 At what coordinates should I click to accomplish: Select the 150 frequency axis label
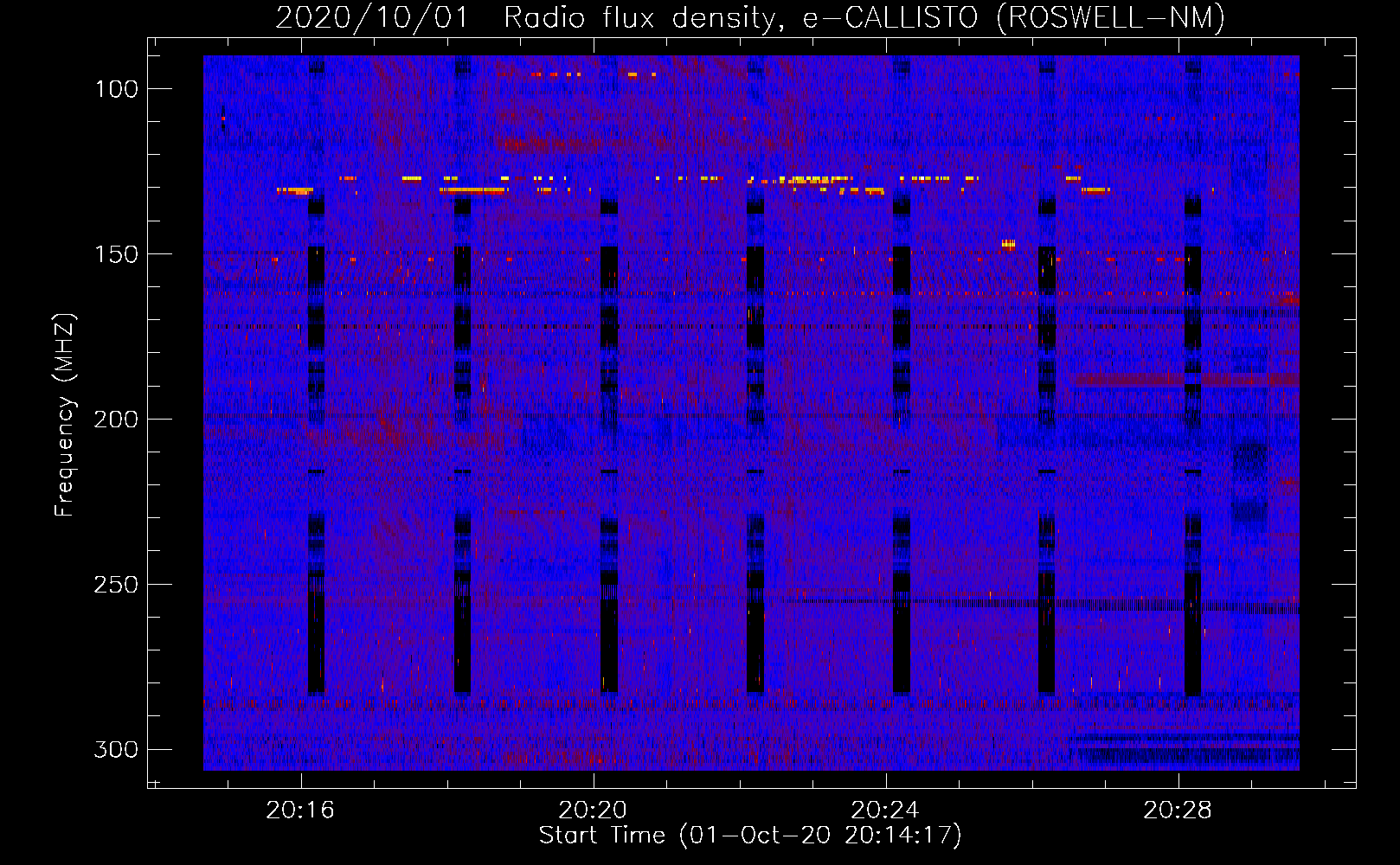116,254
